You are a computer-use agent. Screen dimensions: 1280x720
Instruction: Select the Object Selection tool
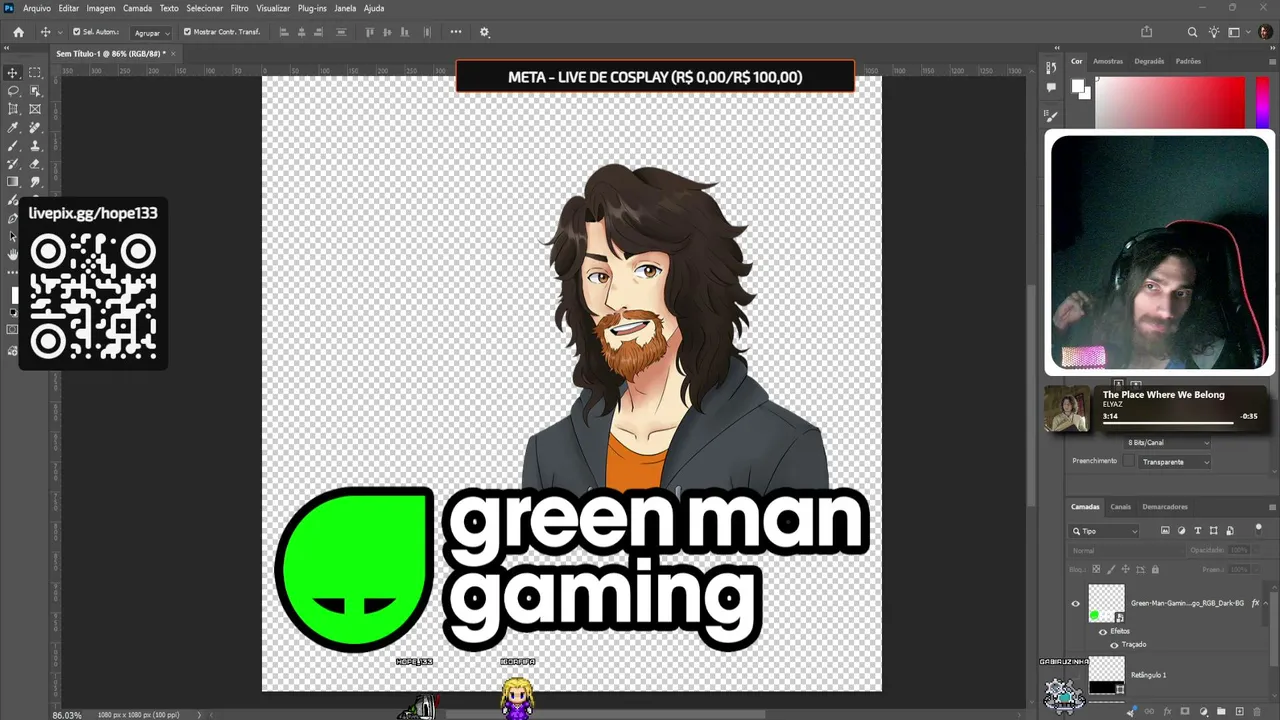pyautogui.click(x=35, y=91)
